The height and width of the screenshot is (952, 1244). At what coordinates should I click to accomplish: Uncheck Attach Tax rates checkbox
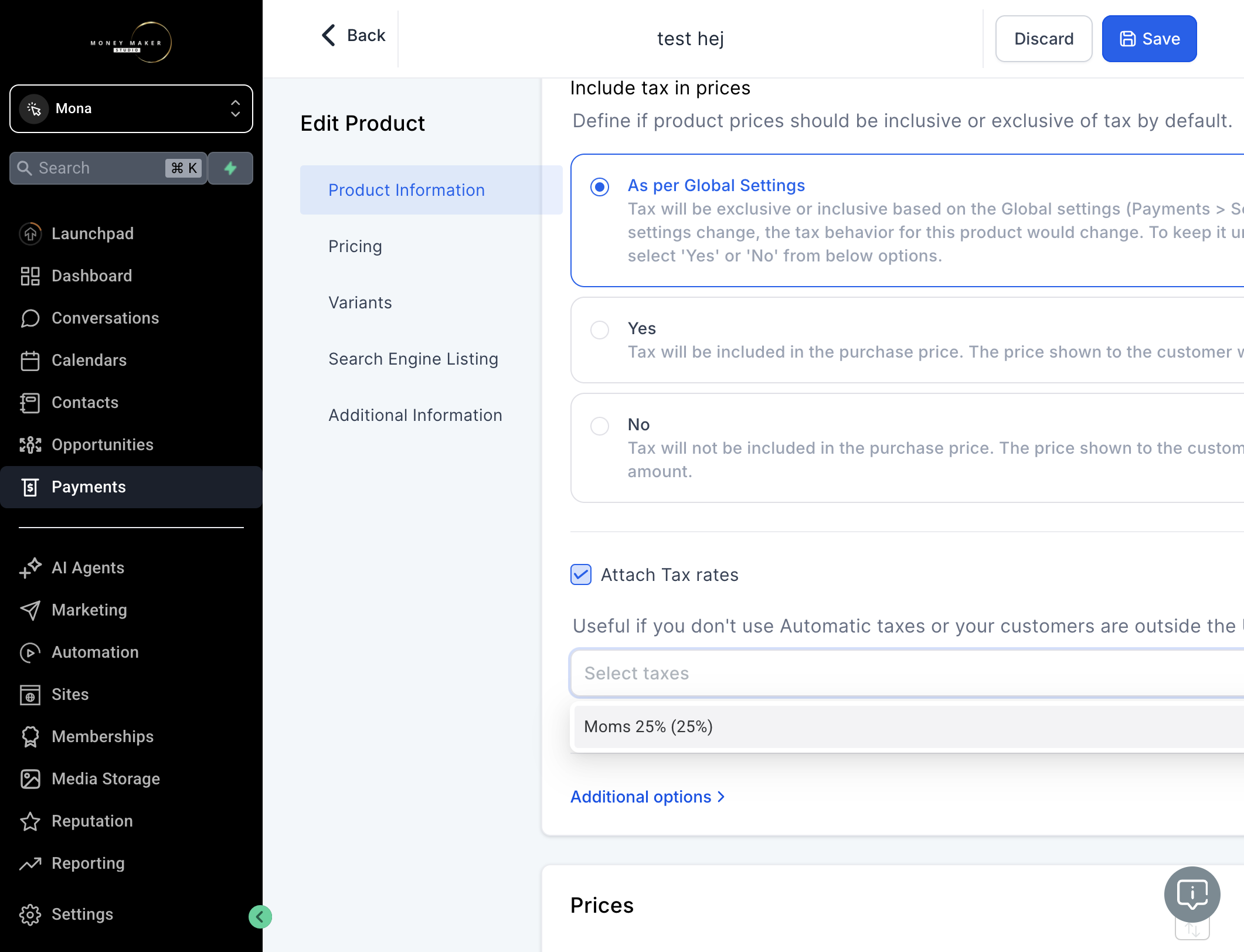581,574
